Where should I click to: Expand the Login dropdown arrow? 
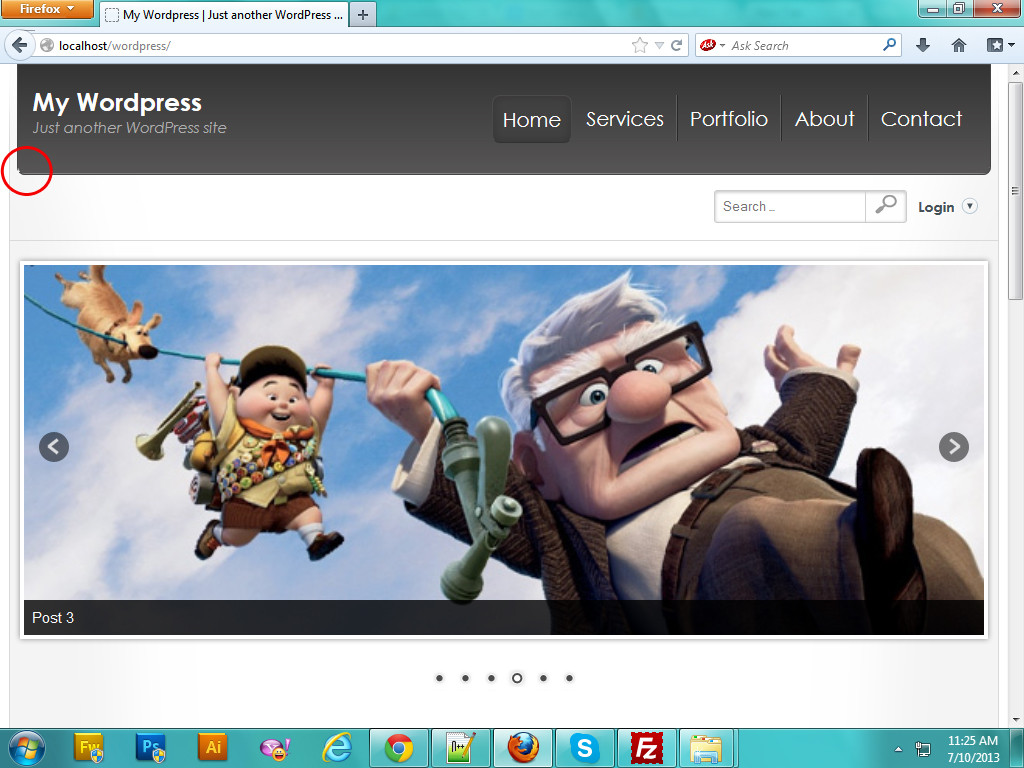[970, 206]
